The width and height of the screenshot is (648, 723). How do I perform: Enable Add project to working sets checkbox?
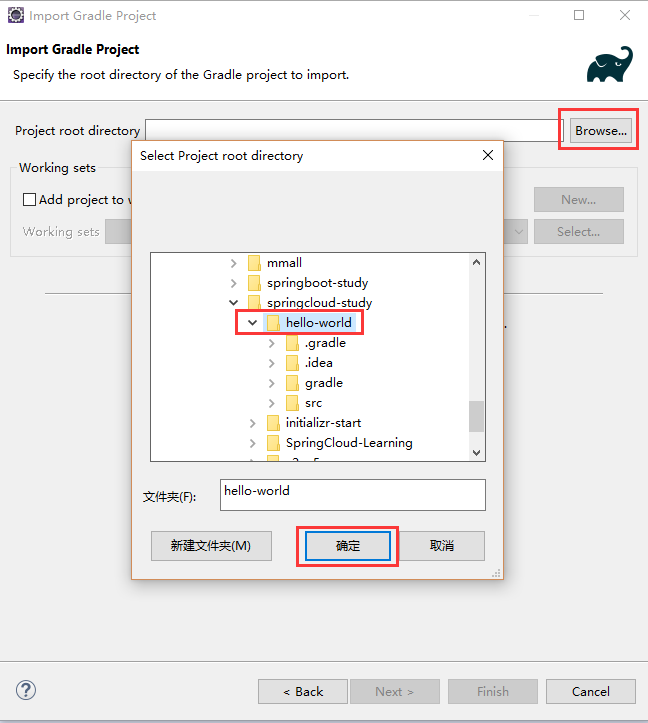(x=30, y=200)
